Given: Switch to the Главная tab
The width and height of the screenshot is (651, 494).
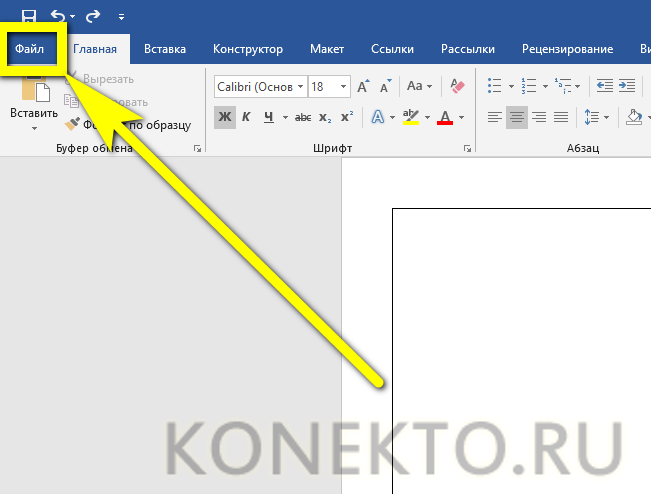Looking at the screenshot, I should 95,49.
